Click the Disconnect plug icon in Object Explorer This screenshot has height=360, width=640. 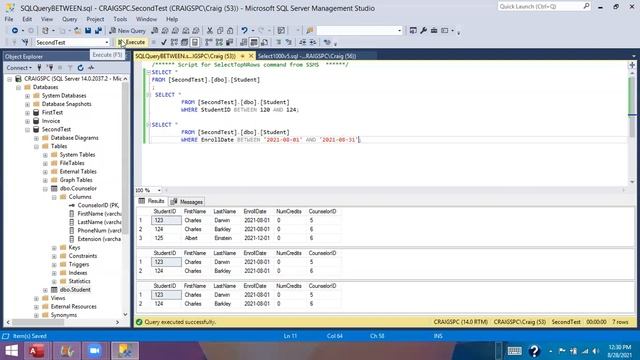(50, 68)
